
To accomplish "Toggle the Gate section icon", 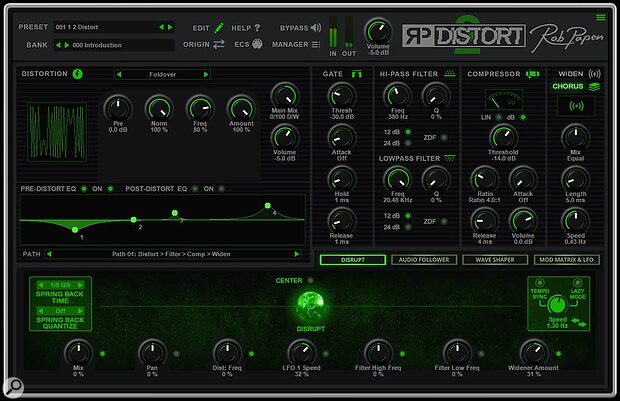I will click(x=357, y=74).
